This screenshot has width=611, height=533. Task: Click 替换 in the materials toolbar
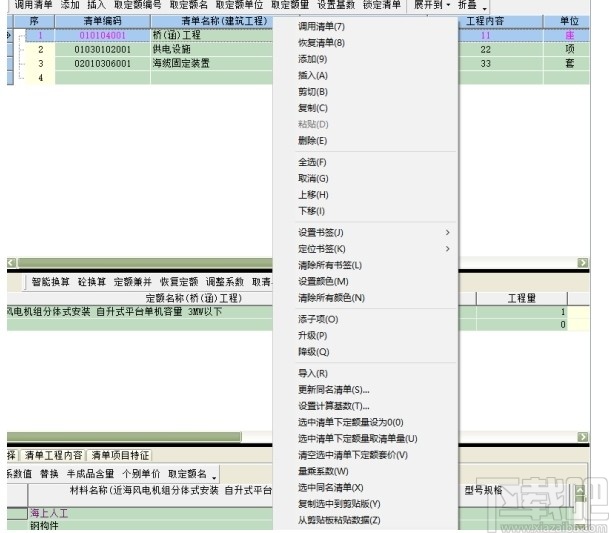click(49, 474)
